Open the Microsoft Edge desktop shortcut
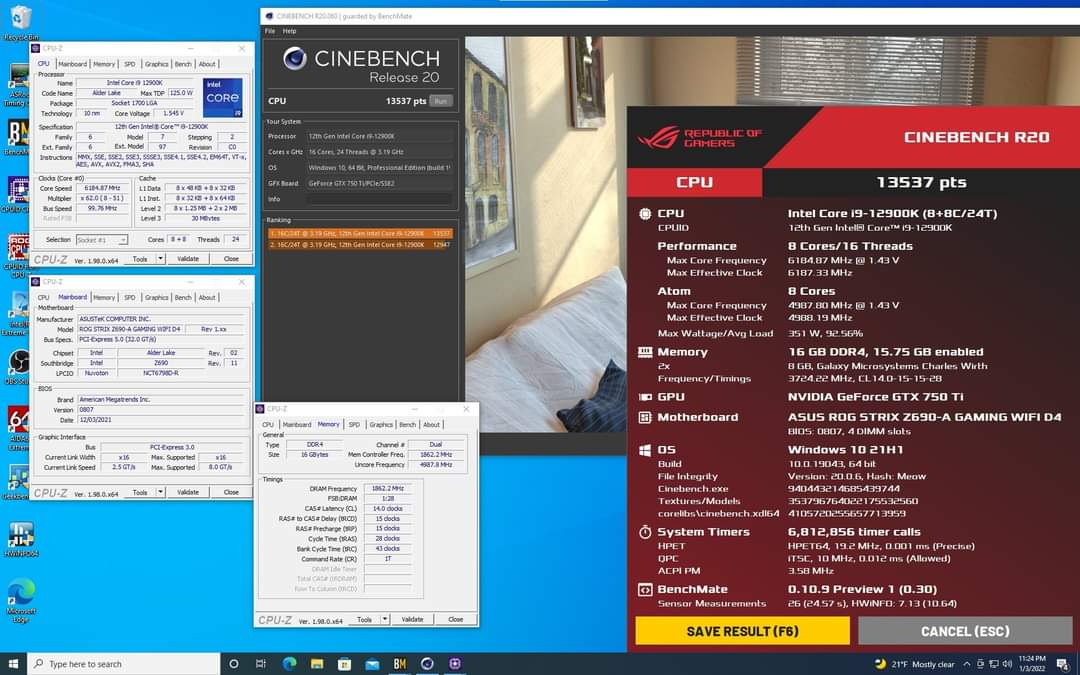The image size is (1080, 675). coord(21,601)
